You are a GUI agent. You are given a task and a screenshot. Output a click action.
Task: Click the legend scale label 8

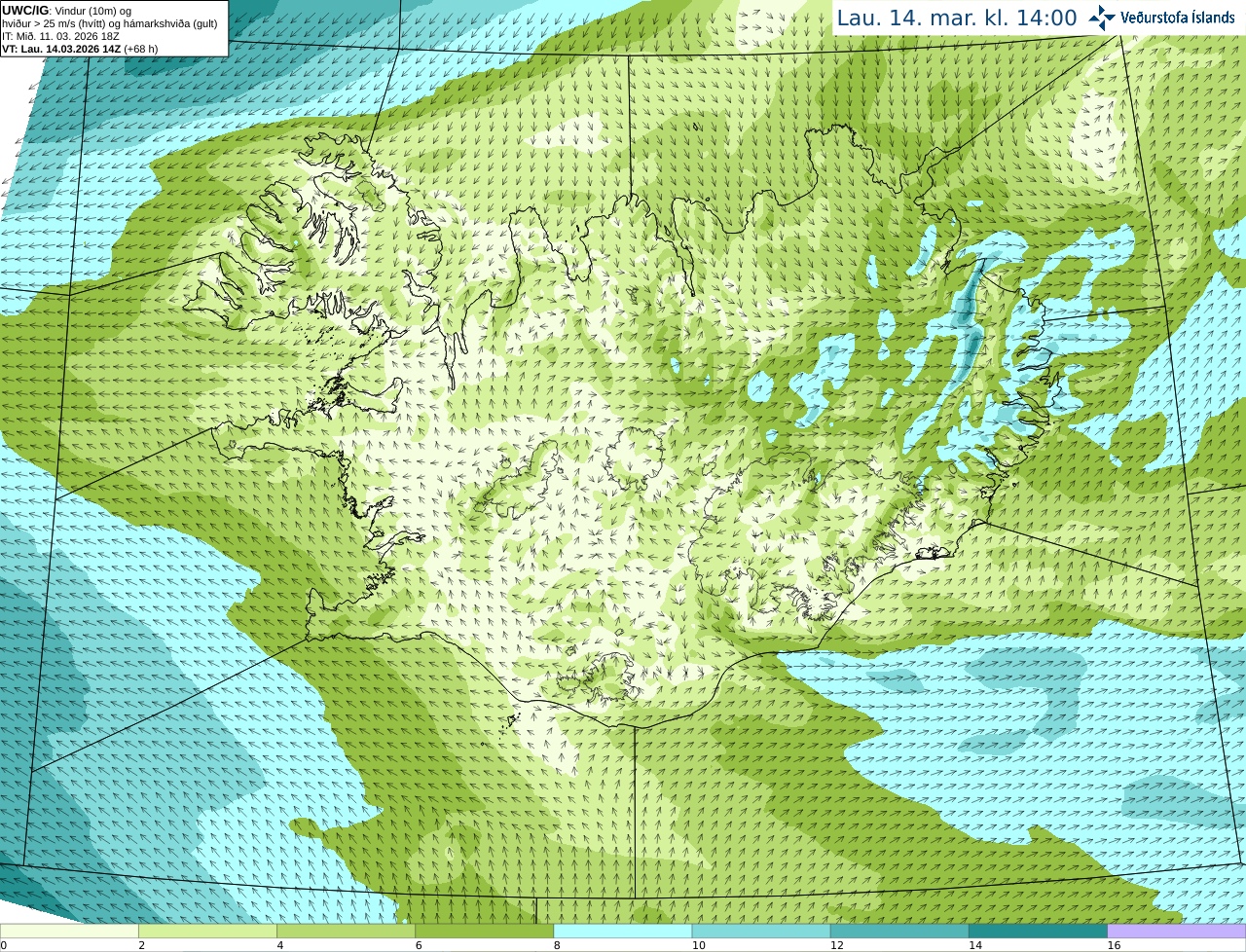[x=557, y=945]
